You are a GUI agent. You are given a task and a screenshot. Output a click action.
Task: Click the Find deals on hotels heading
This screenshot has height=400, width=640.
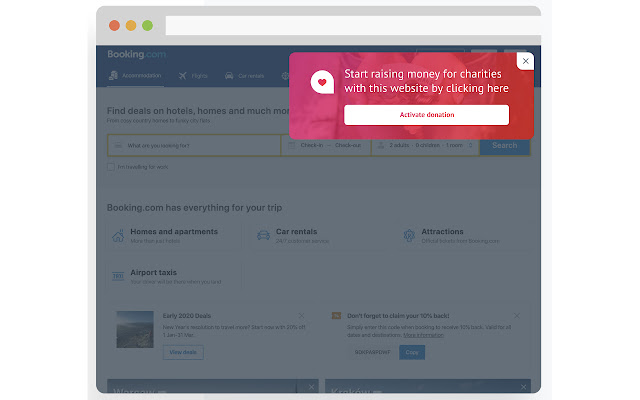click(198, 111)
